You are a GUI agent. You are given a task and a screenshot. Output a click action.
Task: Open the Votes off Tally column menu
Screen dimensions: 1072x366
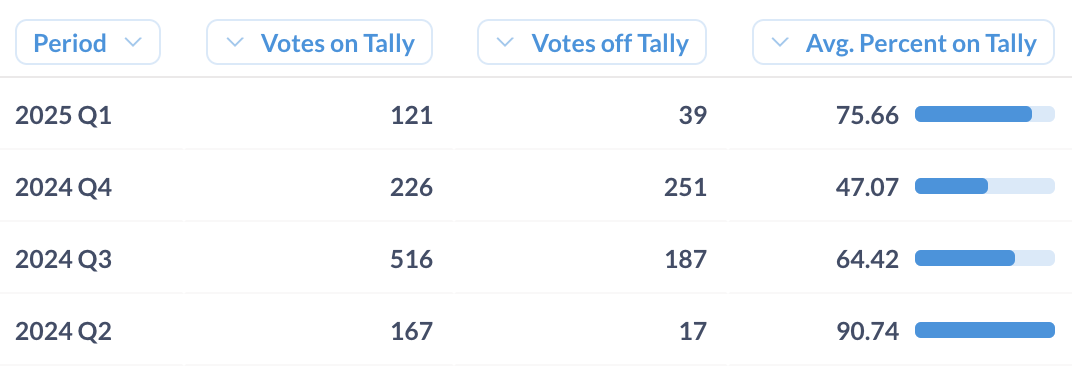coord(591,42)
